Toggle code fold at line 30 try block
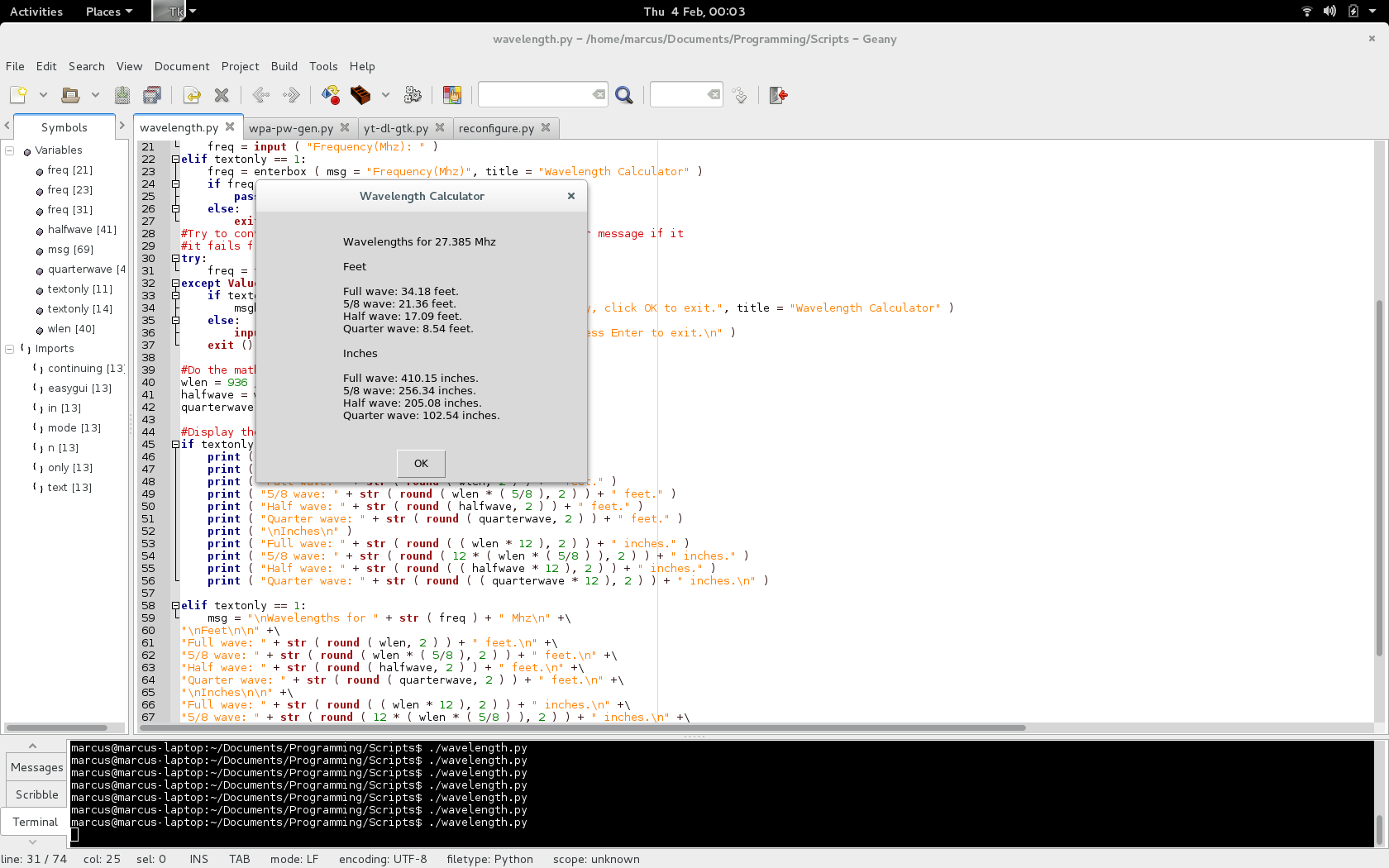This screenshot has width=1389, height=868. 175,259
